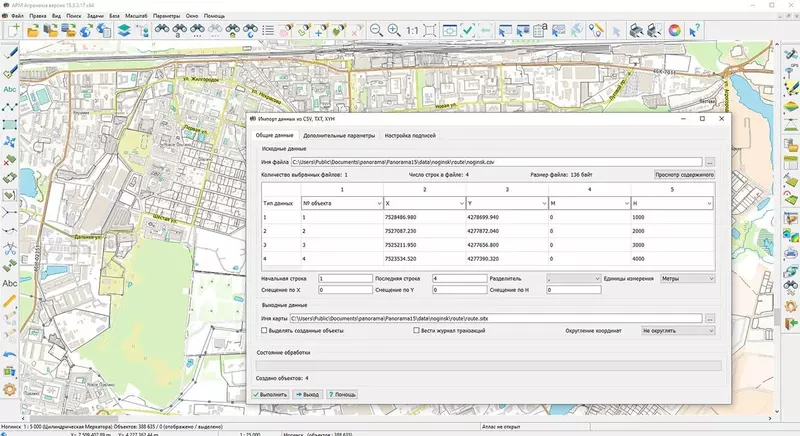Screen dimensions: 800x436
Task: Enable 'Выделять созданные объекты' checkbox
Action: point(264,330)
